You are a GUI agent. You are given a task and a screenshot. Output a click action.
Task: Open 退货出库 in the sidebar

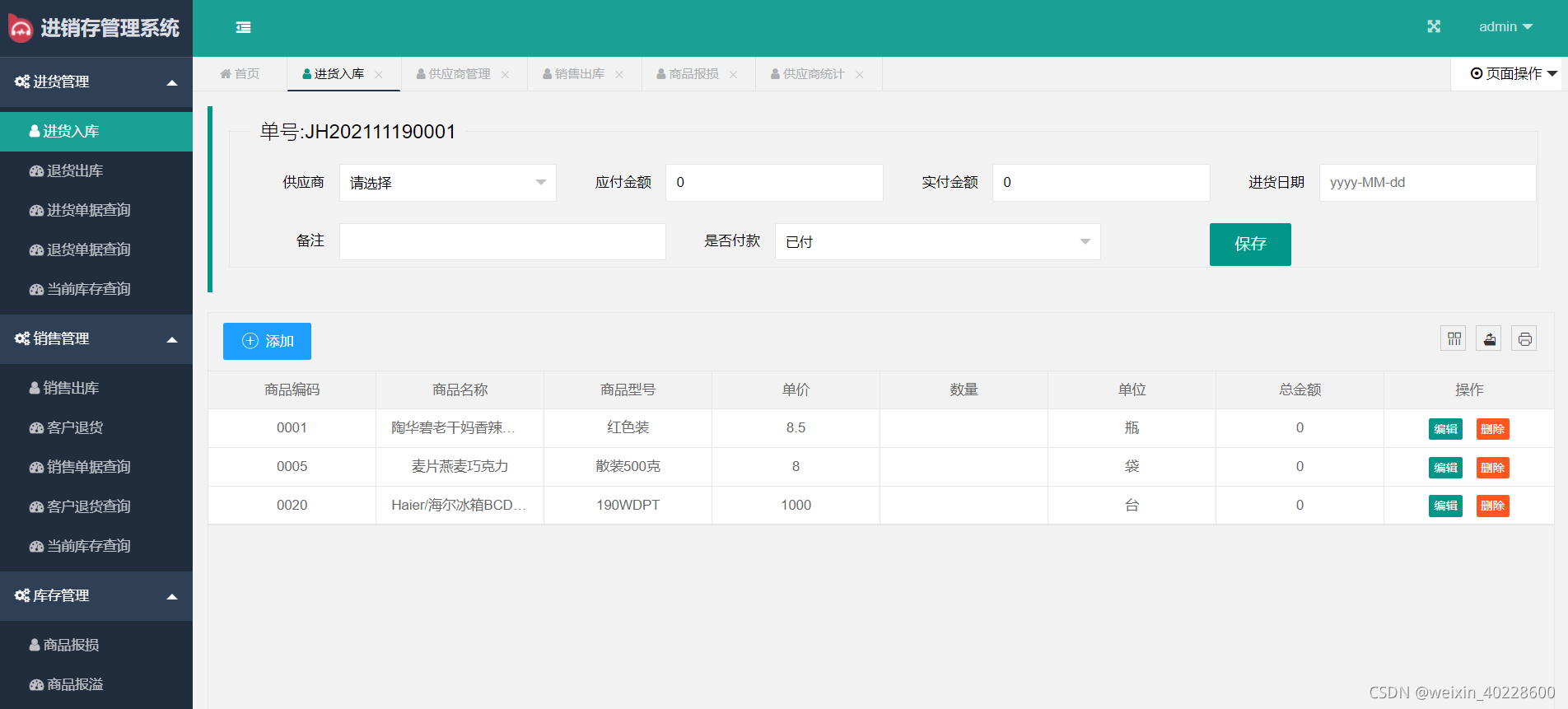(x=96, y=170)
